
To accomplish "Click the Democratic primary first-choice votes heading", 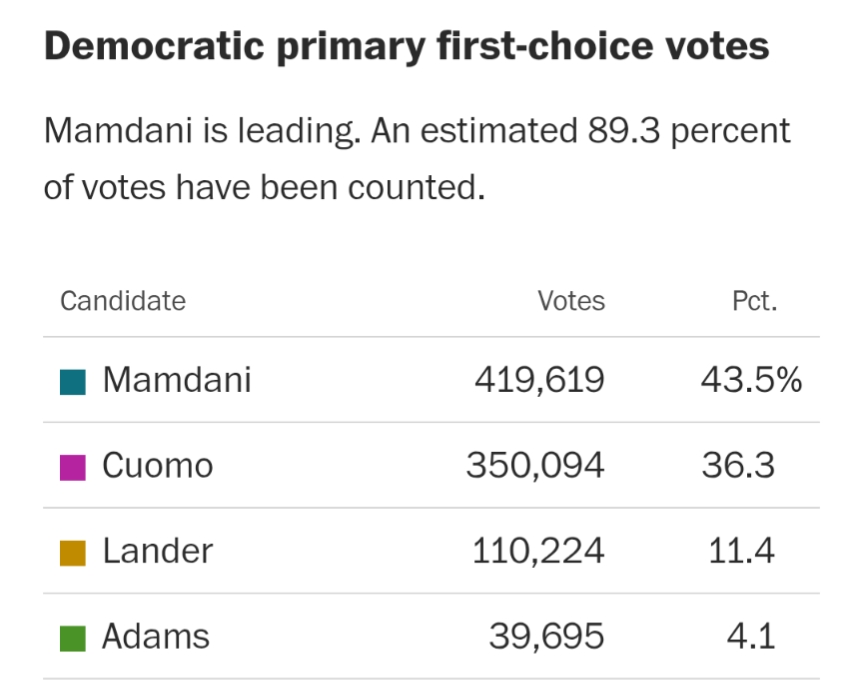I will (407, 47).
